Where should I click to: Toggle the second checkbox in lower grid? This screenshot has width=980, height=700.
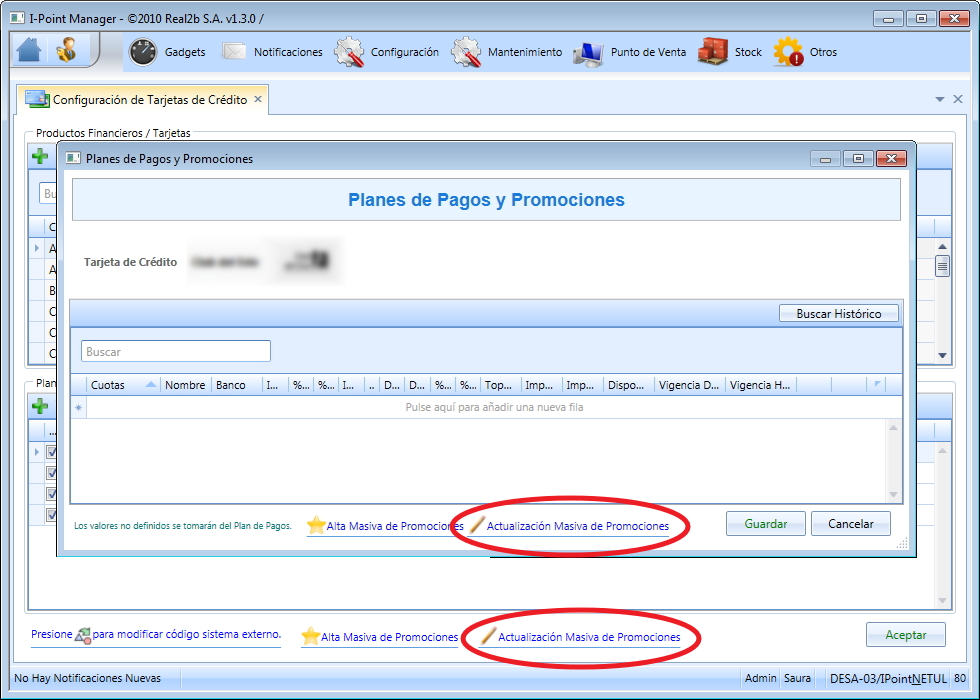[x=51, y=472]
